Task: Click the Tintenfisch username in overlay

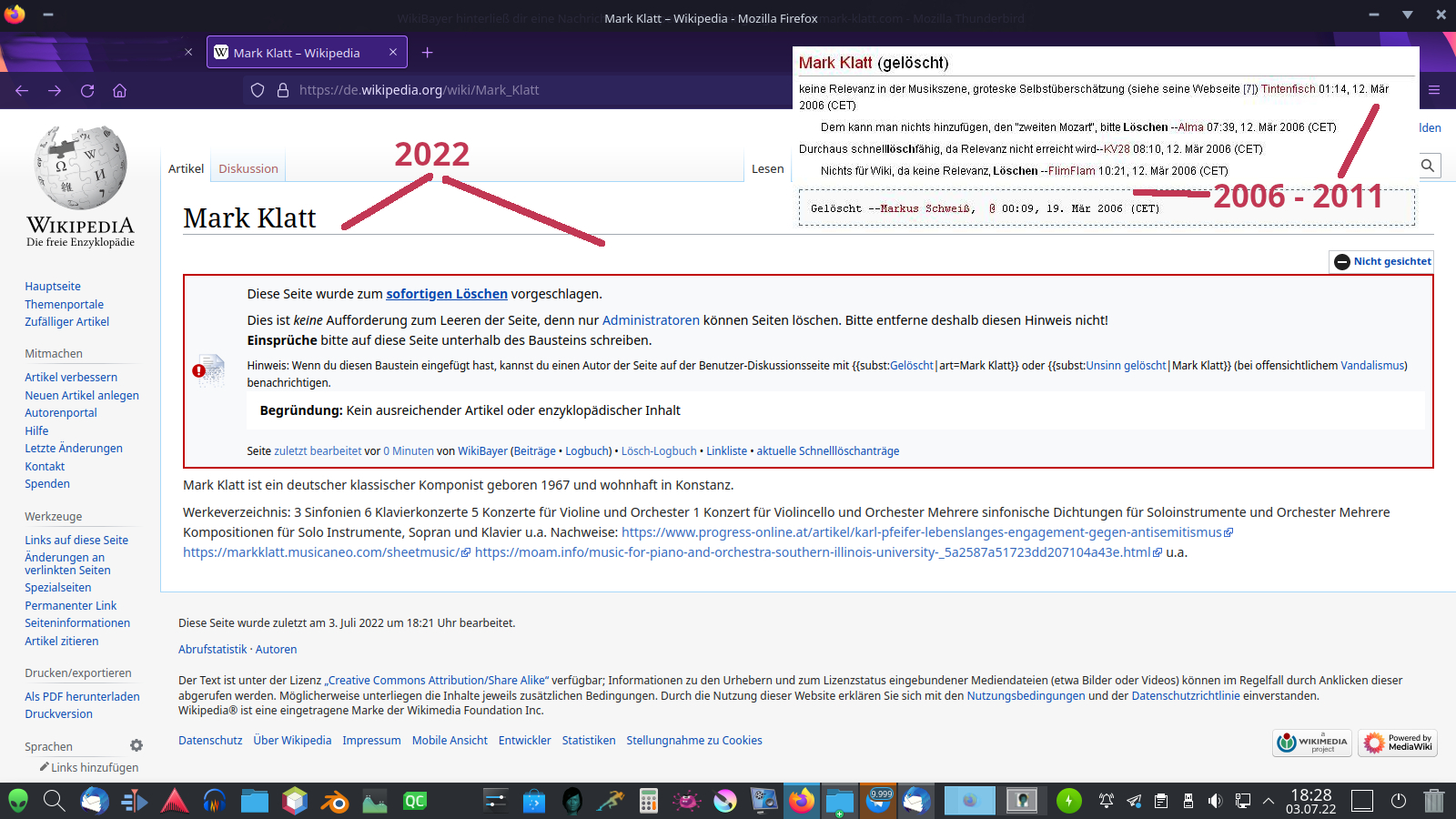Action: [x=1289, y=89]
